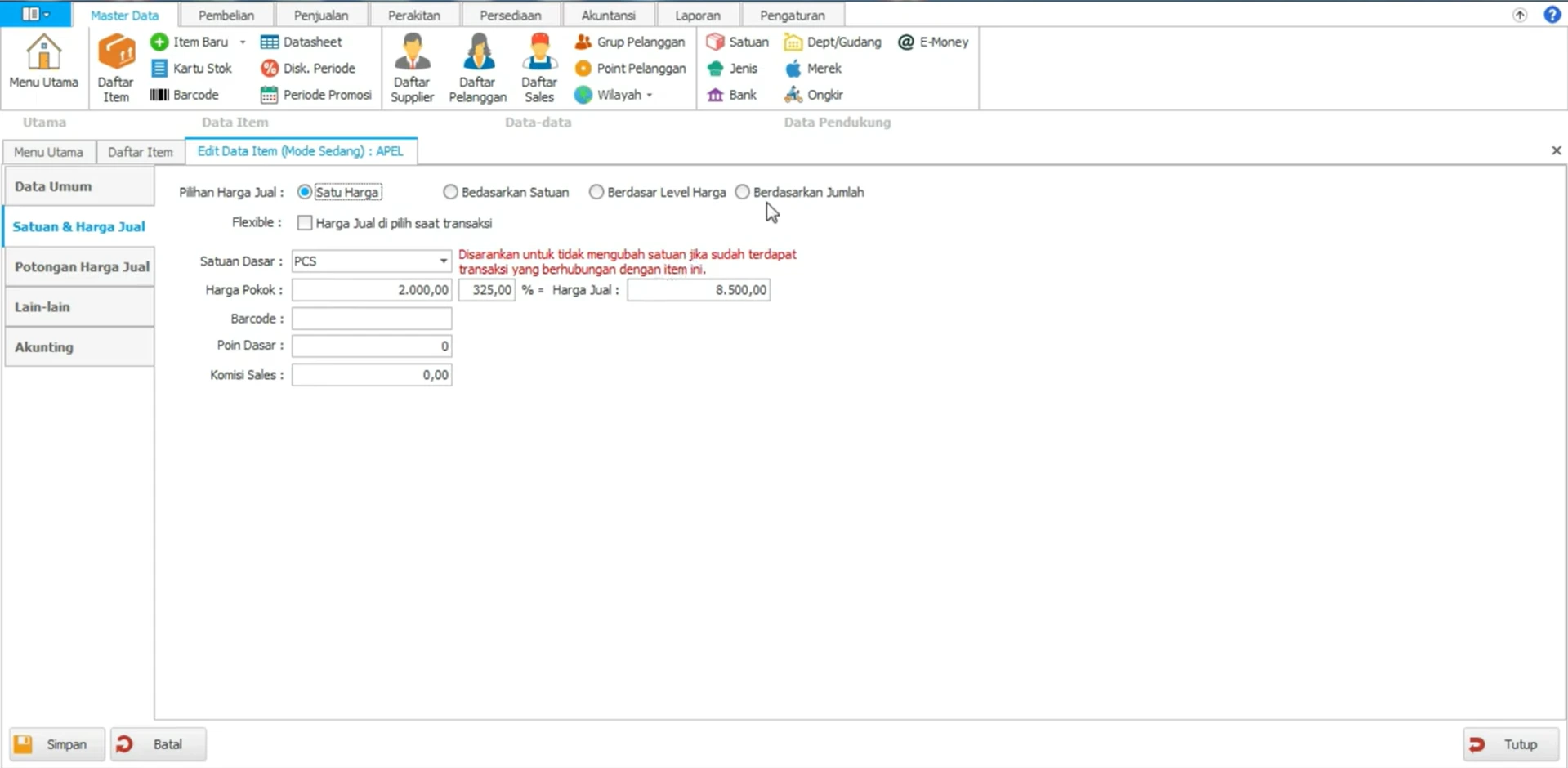Expand the Satuan Dasar dropdown
This screenshot has height=768, width=1568.
[443, 261]
